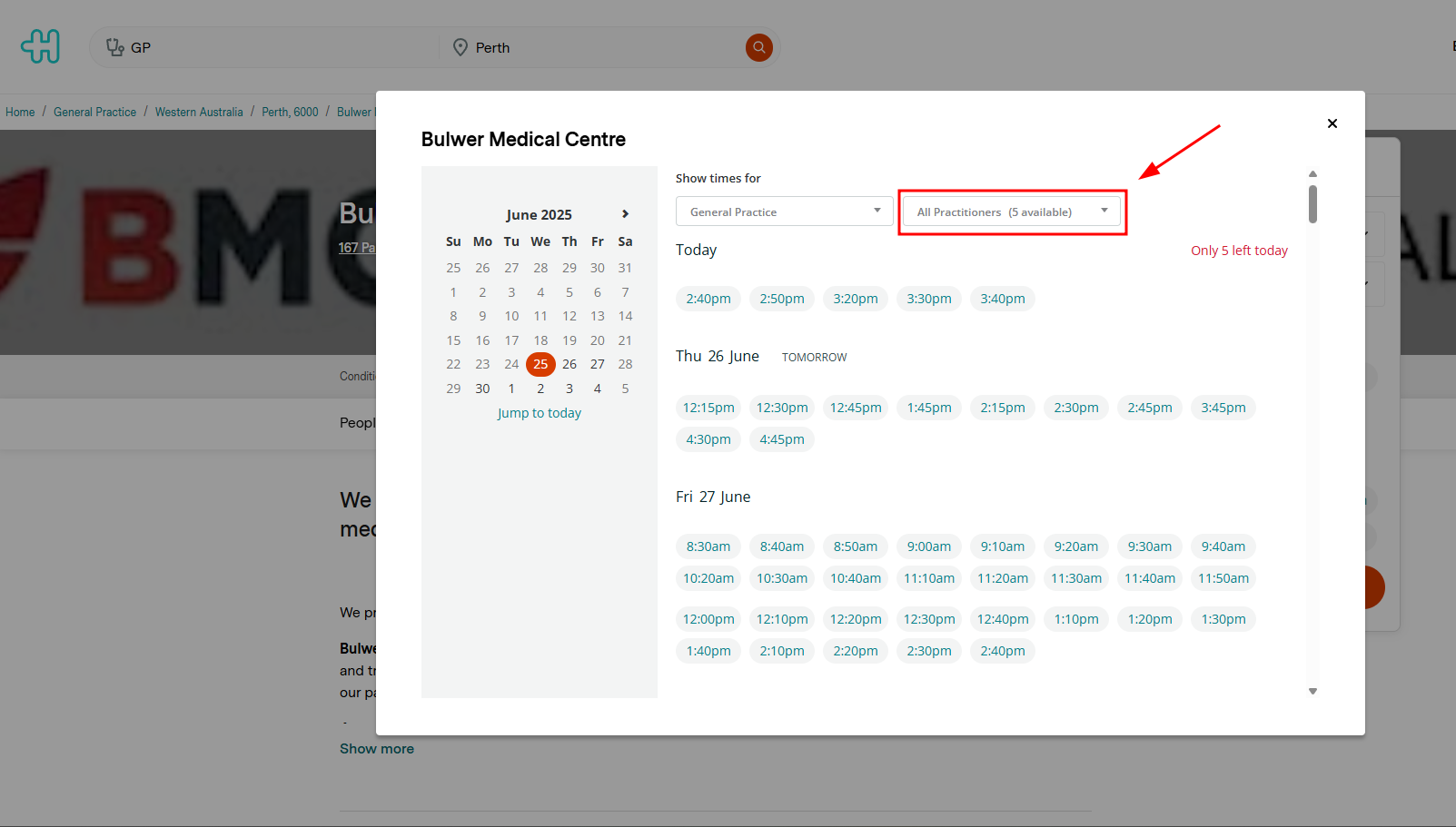Click Jump to today link
Screen dimensions: 1456x827
point(539,413)
